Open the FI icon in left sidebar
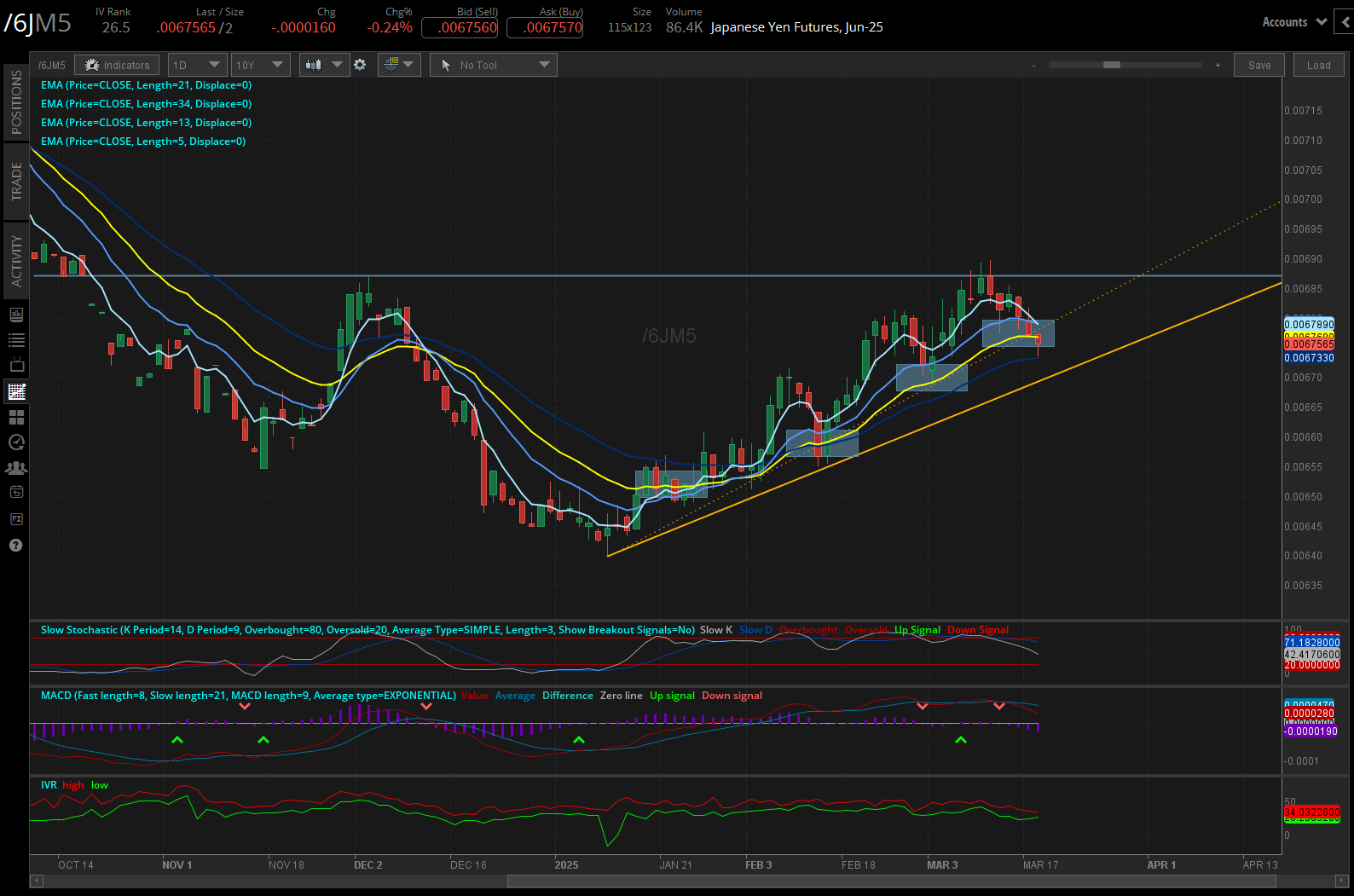 click(16, 519)
